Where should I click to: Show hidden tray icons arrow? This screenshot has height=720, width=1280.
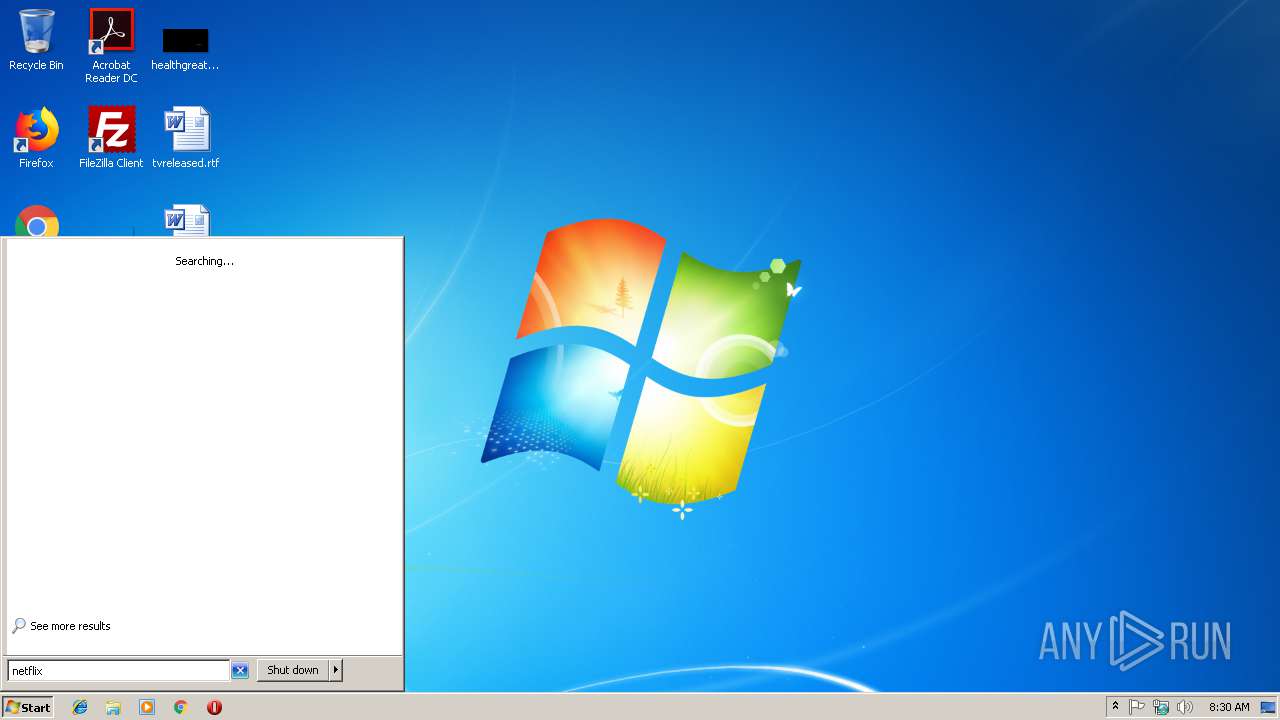coord(1115,707)
